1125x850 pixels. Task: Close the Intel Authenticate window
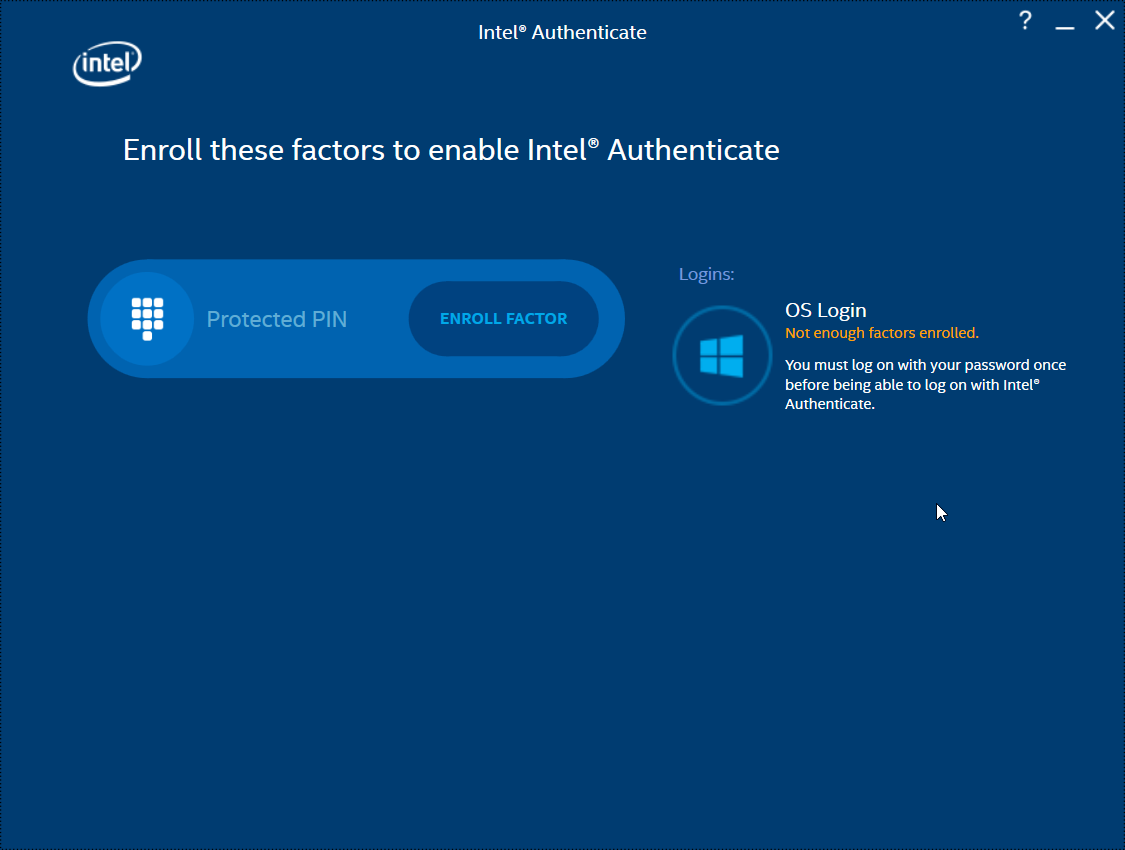coord(1105,20)
